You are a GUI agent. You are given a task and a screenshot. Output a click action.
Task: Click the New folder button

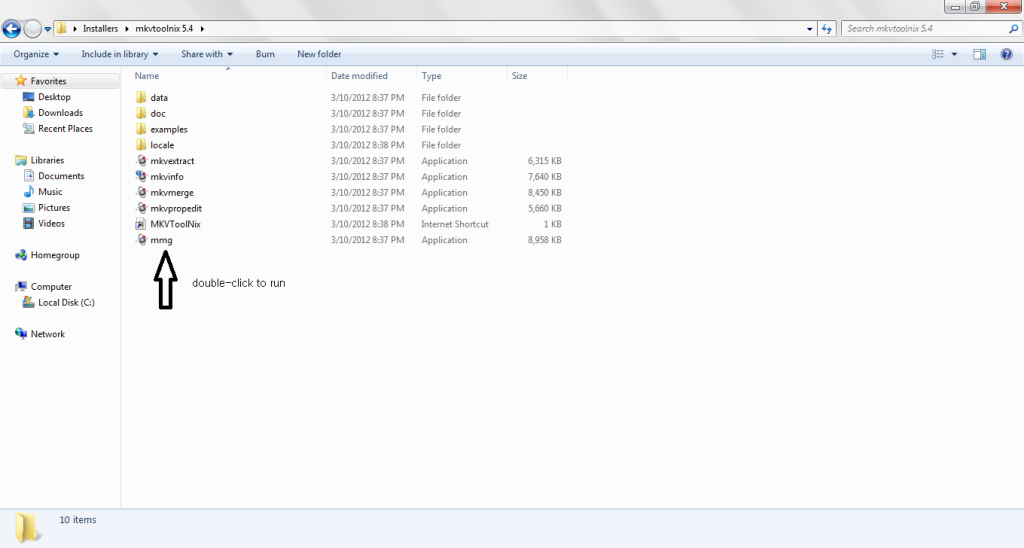tap(319, 54)
